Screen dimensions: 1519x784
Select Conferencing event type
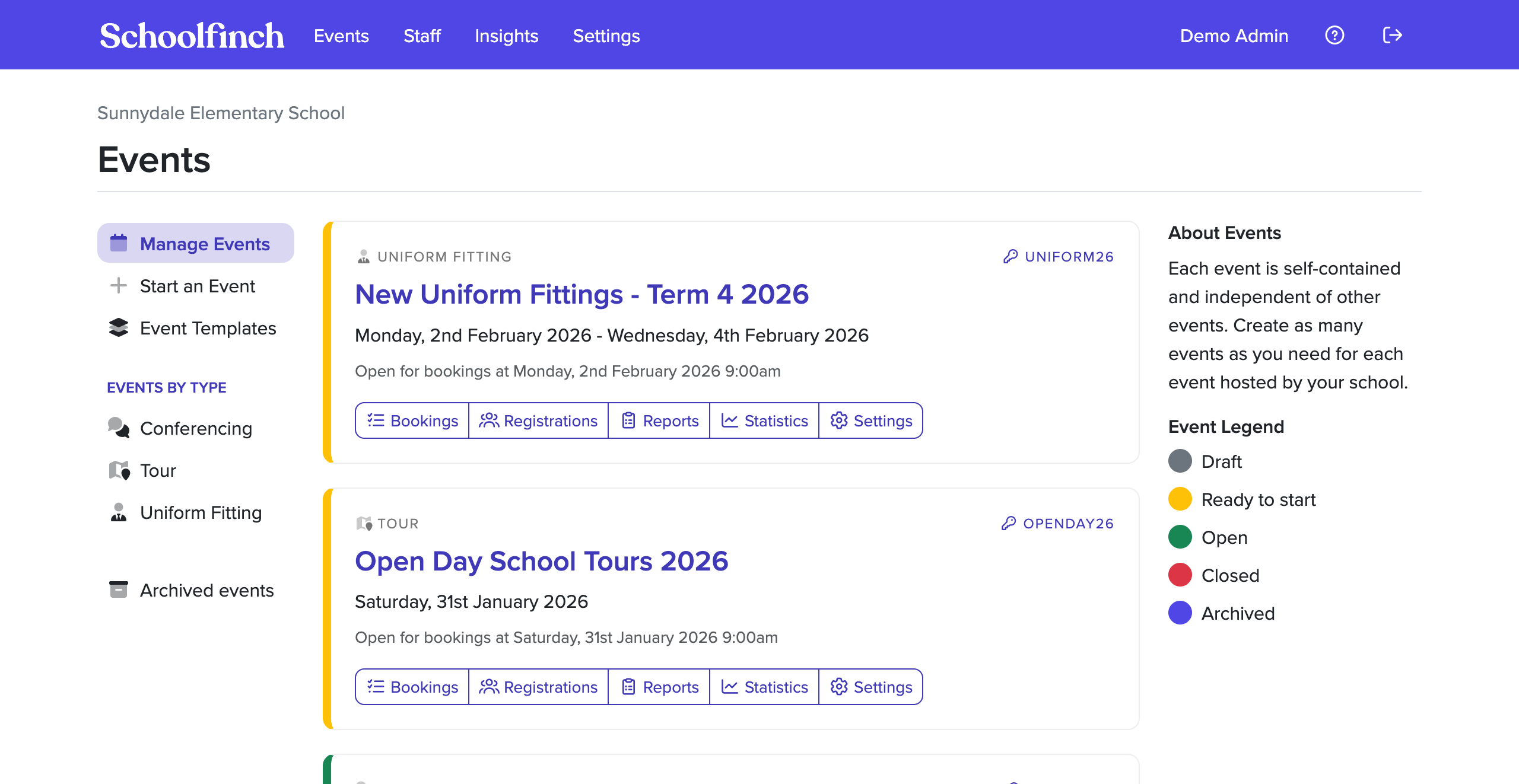click(195, 428)
